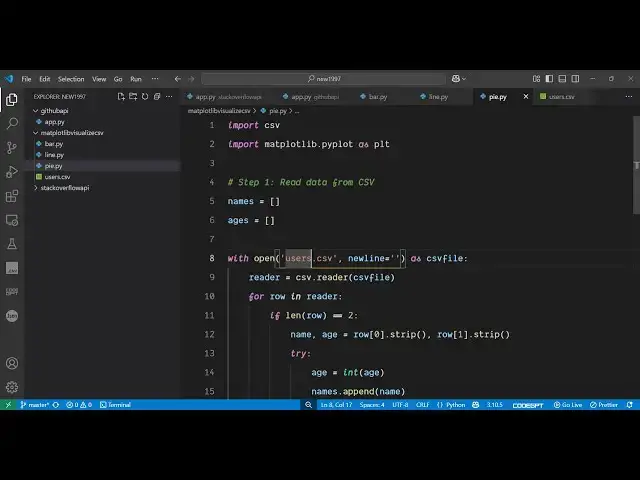Close the pie.py tab
The height and width of the screenshot is (480, 640).
(x=526, y=97)
